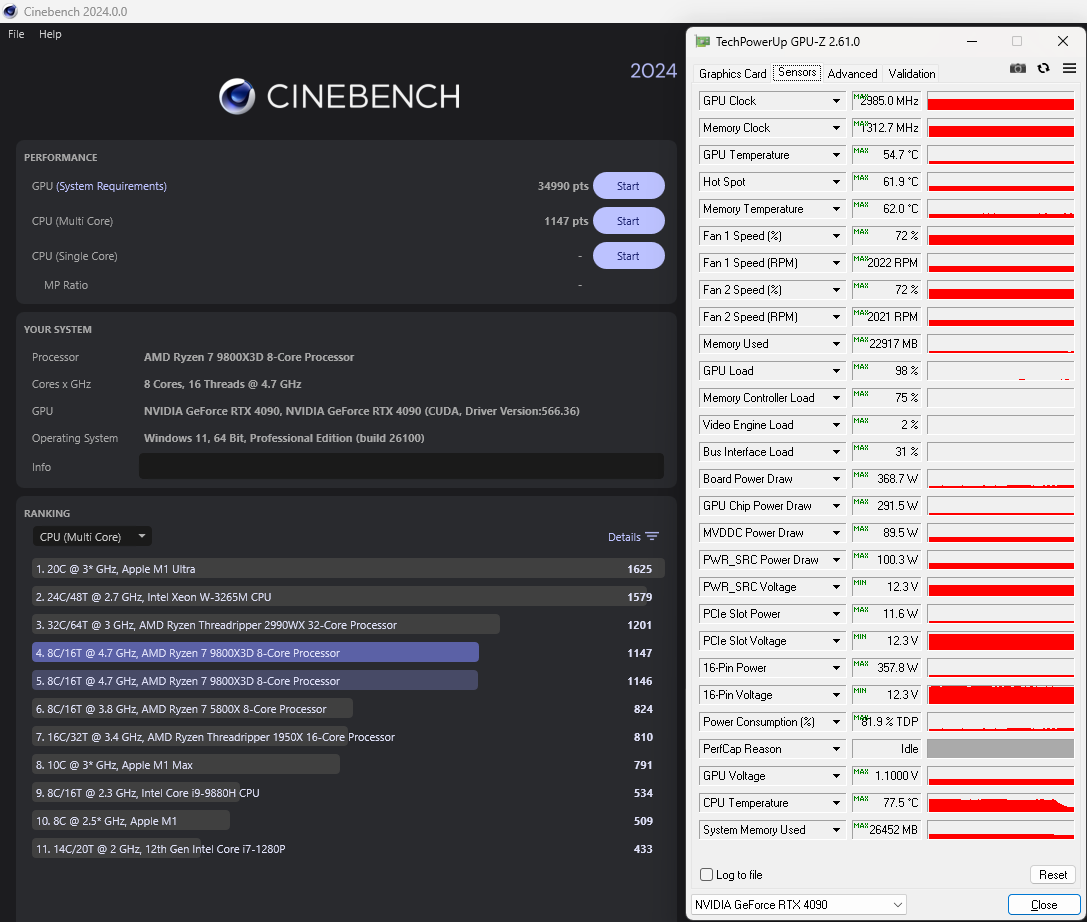This screenshot has height=922, width=1087.
Task: Click the 54.7 °C GPU Temperature value
Action: (886, 155)
